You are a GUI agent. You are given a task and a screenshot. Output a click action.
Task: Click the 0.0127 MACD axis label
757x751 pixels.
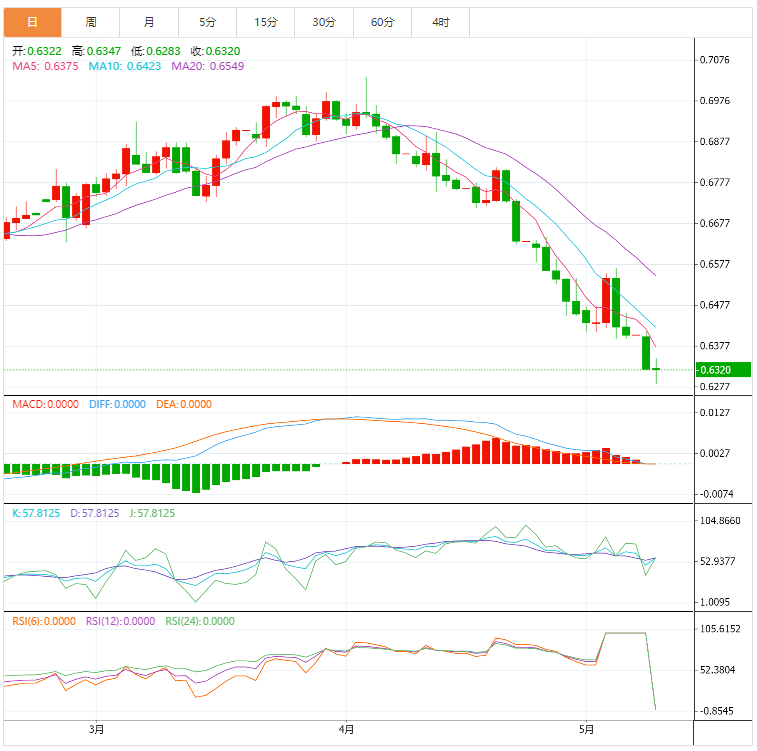(715, 413)
